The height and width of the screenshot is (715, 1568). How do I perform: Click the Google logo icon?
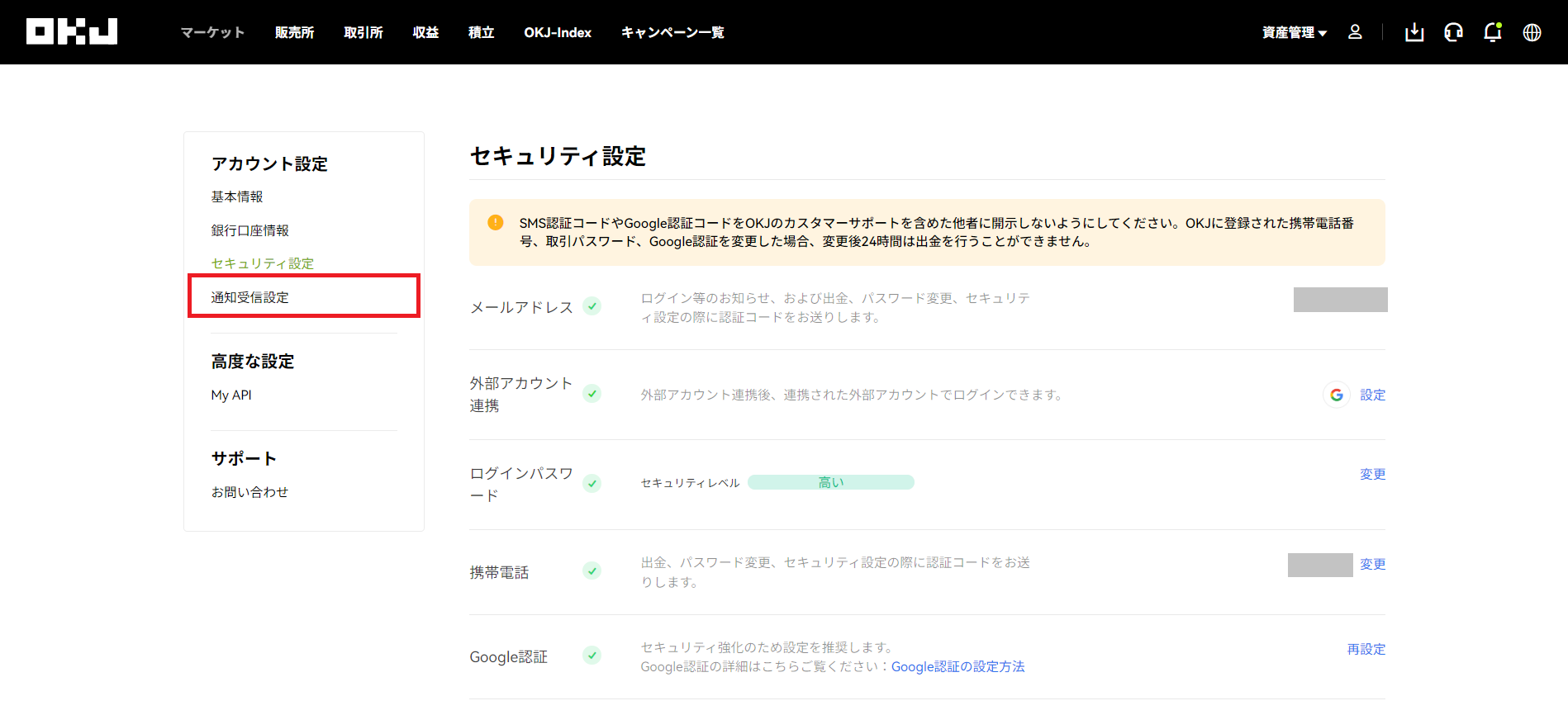(1337, 395)
